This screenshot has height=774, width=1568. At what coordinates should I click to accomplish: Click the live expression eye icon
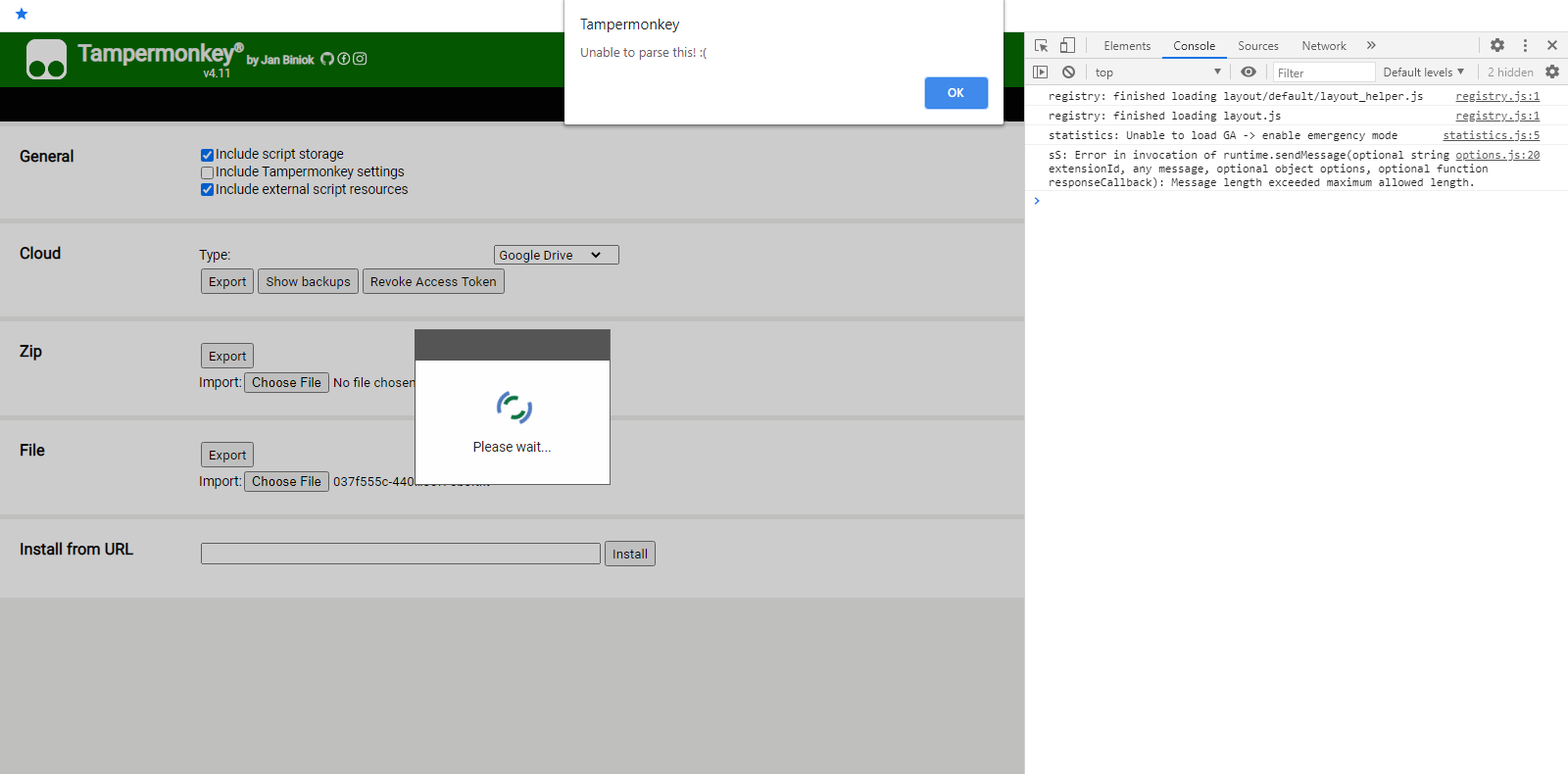[1249, 72]
